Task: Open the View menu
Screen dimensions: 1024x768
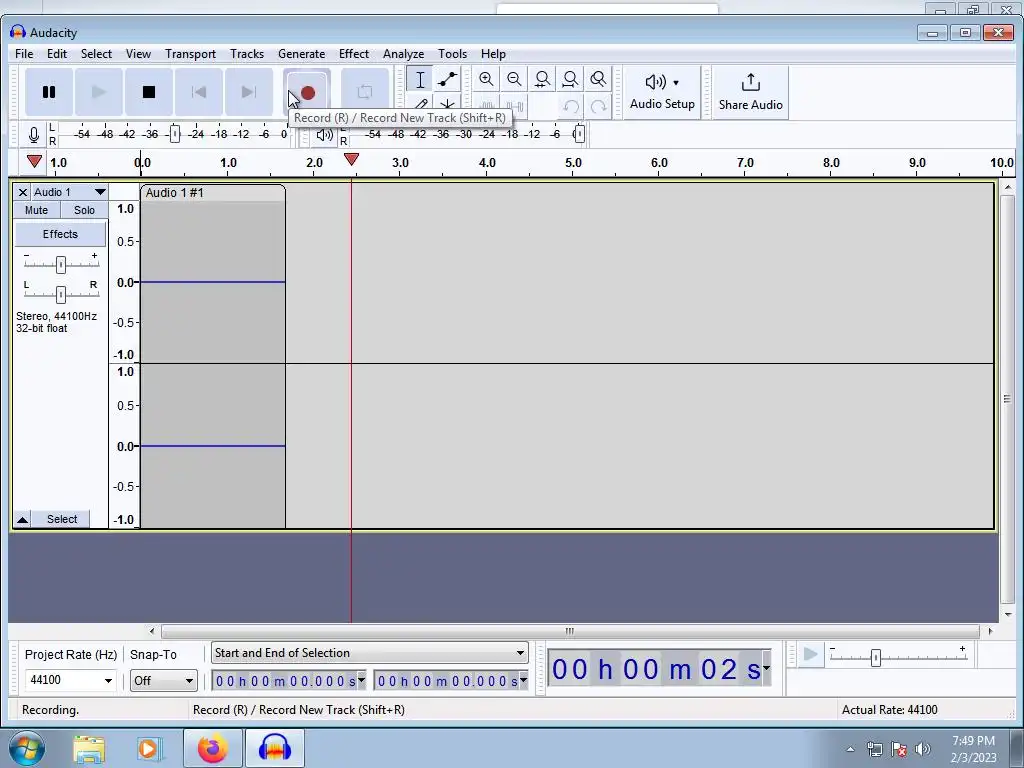Action: [138, 54]
